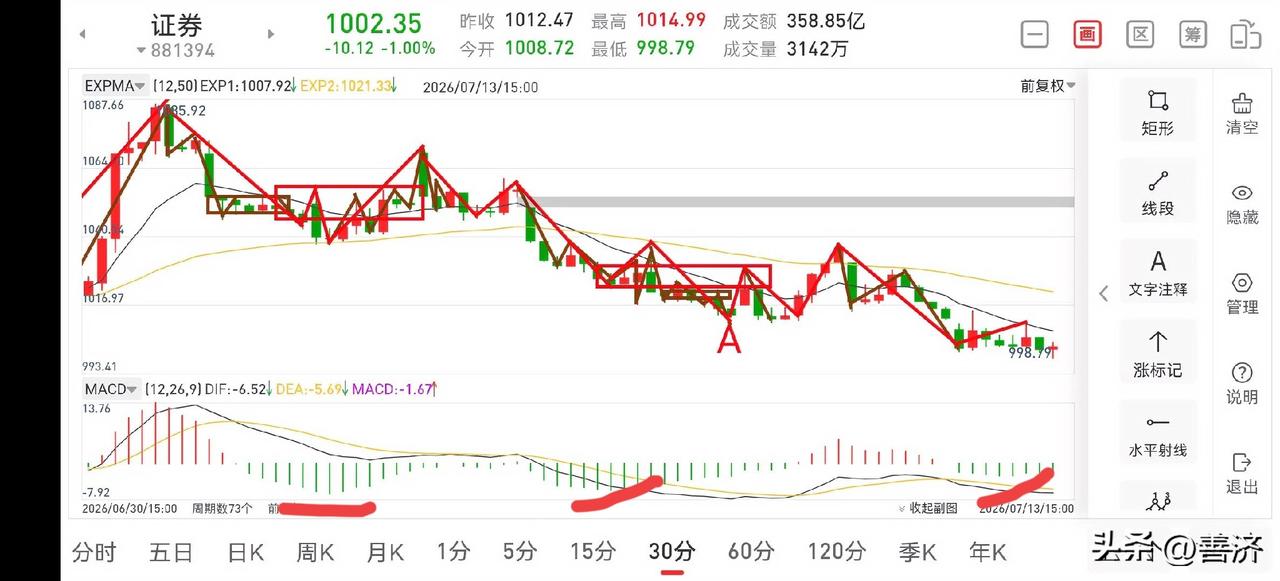1280x581 pixels.
Task: Click the 2026/06/30/15:00 start date label
Action: point(129,508)
